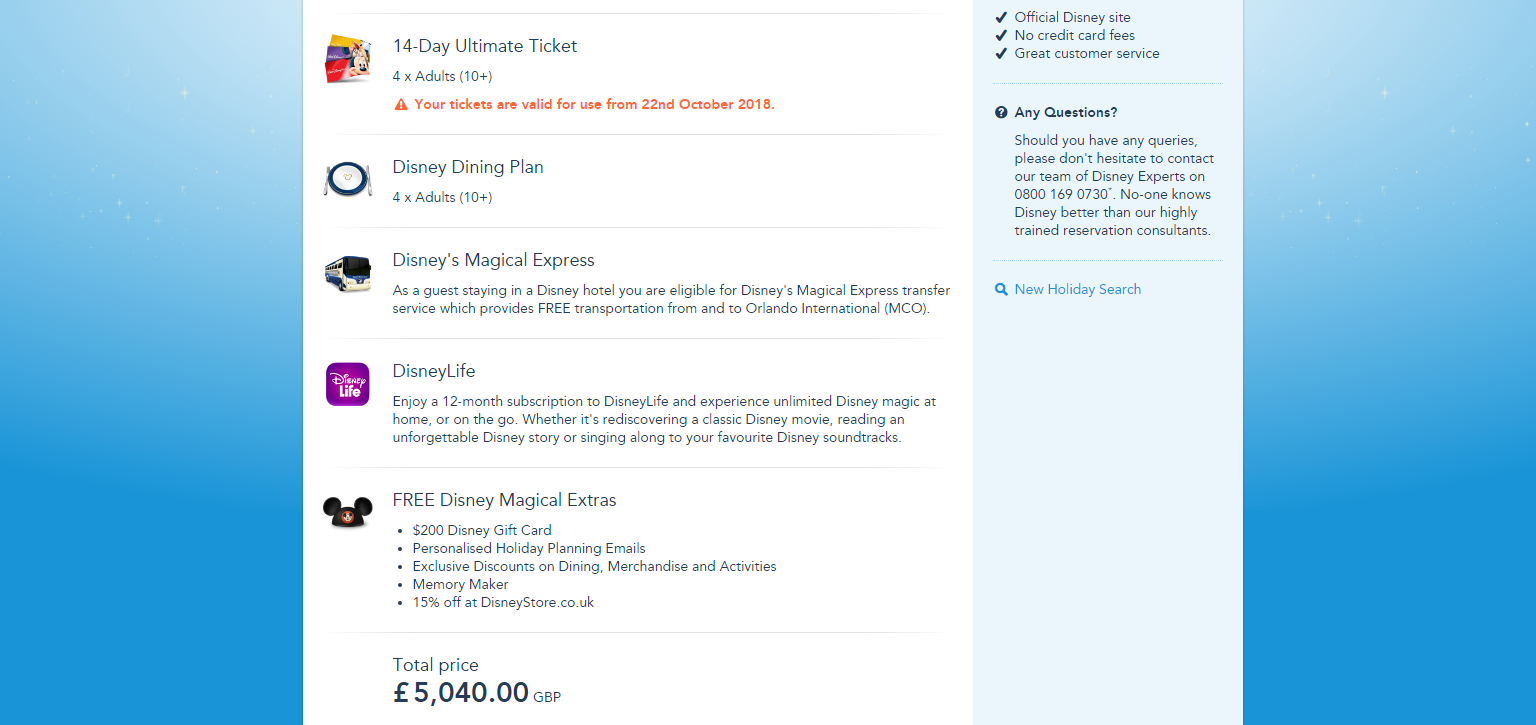Click the magnifying glass search icon
The width and height of the screenshot is (1536, 725).
pyautogui.click(x=1001, y=289)
